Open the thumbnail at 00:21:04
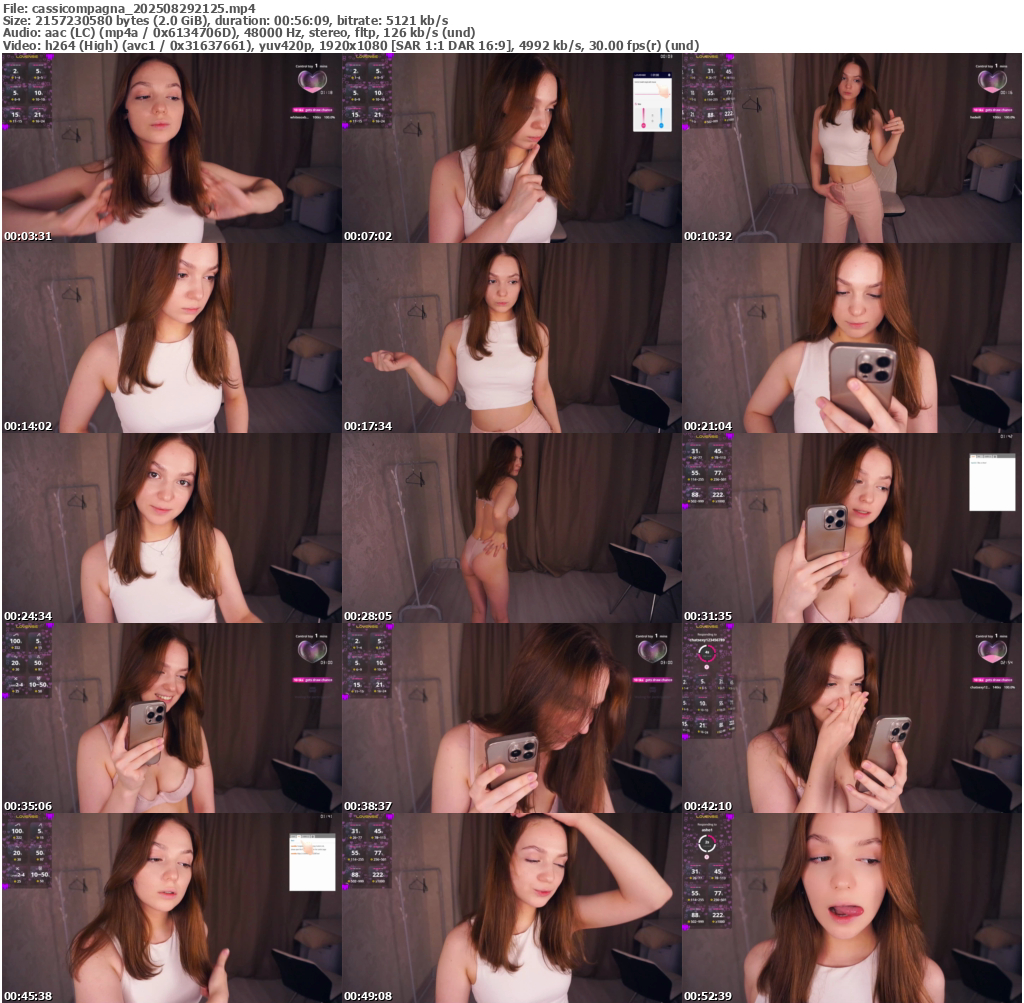Screen dimensions: 1024x1003 (851, 338)
